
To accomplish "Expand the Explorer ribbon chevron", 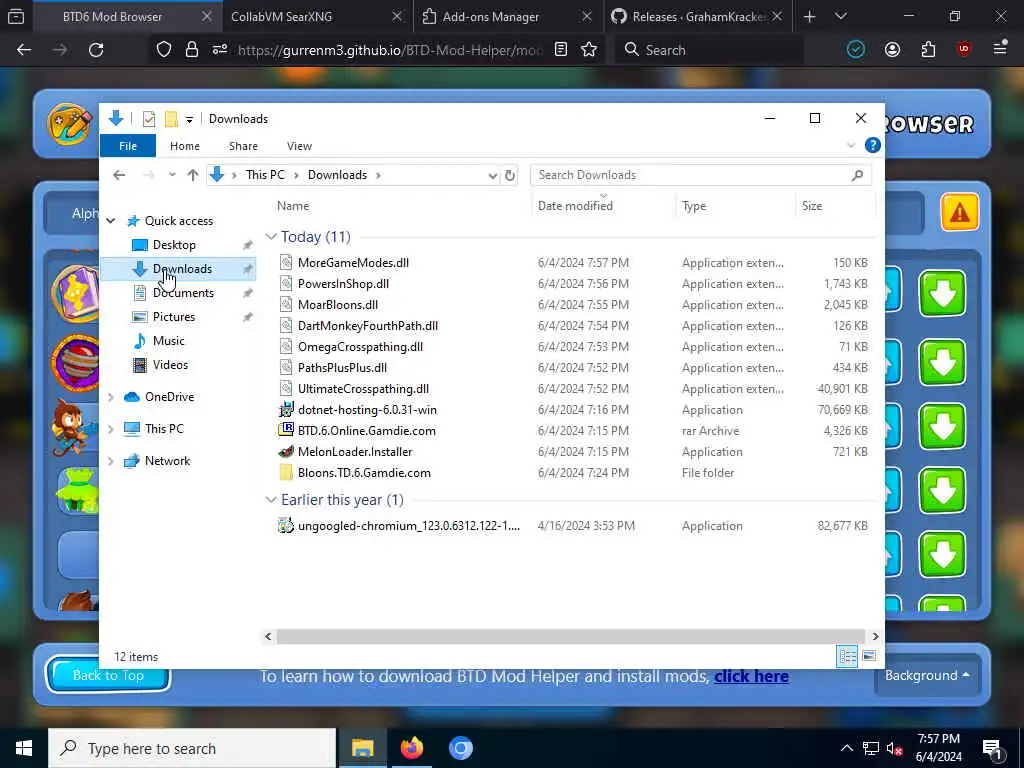I will 850,145.
